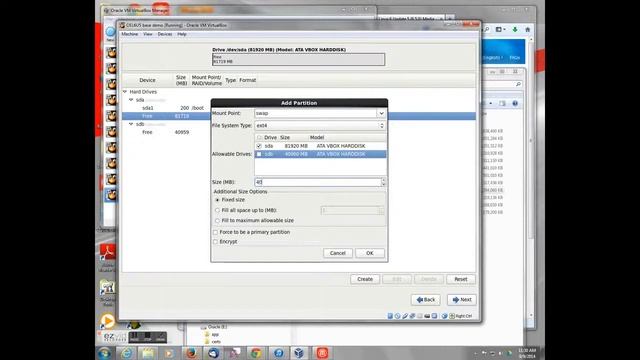Click the green downloads arrow in Firefox toolbar
The height and width of the screenshot is (360, 640).
coord(515,29)
